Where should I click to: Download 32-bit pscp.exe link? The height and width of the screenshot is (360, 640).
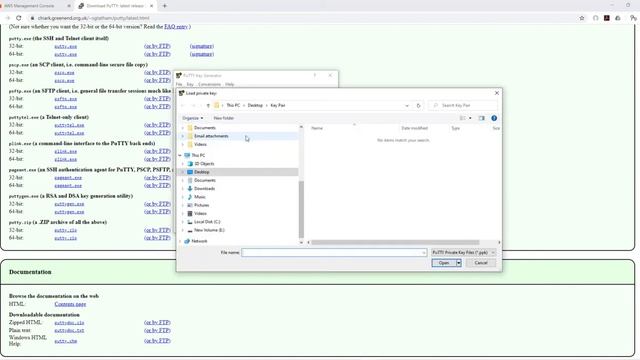(64, 73)
